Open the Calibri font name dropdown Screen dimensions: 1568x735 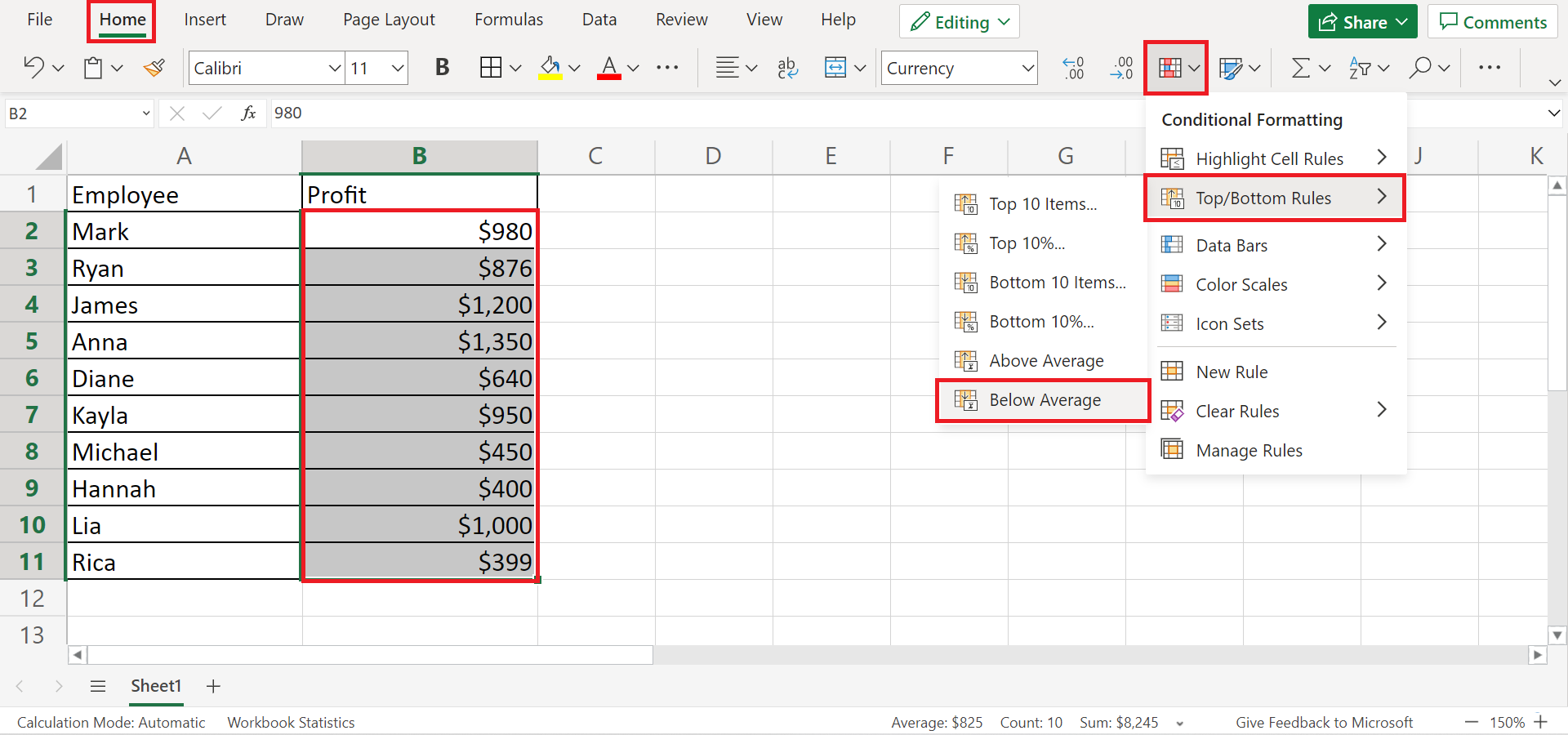334,68
